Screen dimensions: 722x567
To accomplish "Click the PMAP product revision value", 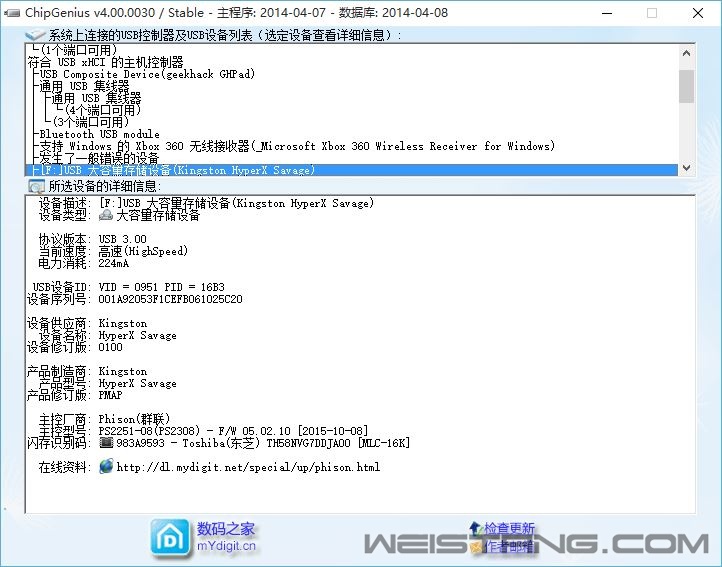I will [x=111, y=395].
